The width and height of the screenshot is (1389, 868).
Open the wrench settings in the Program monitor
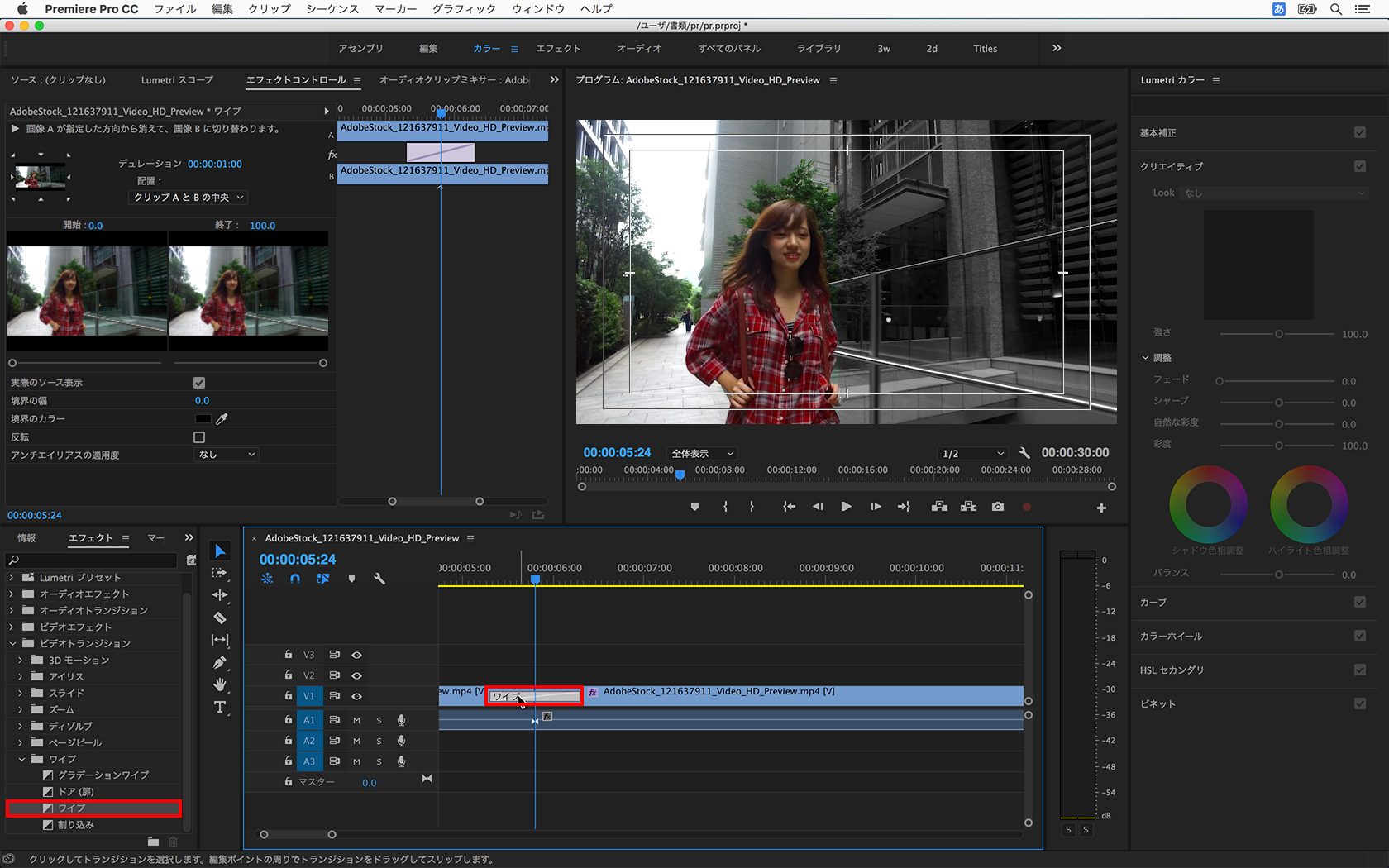click(1024, 453)
